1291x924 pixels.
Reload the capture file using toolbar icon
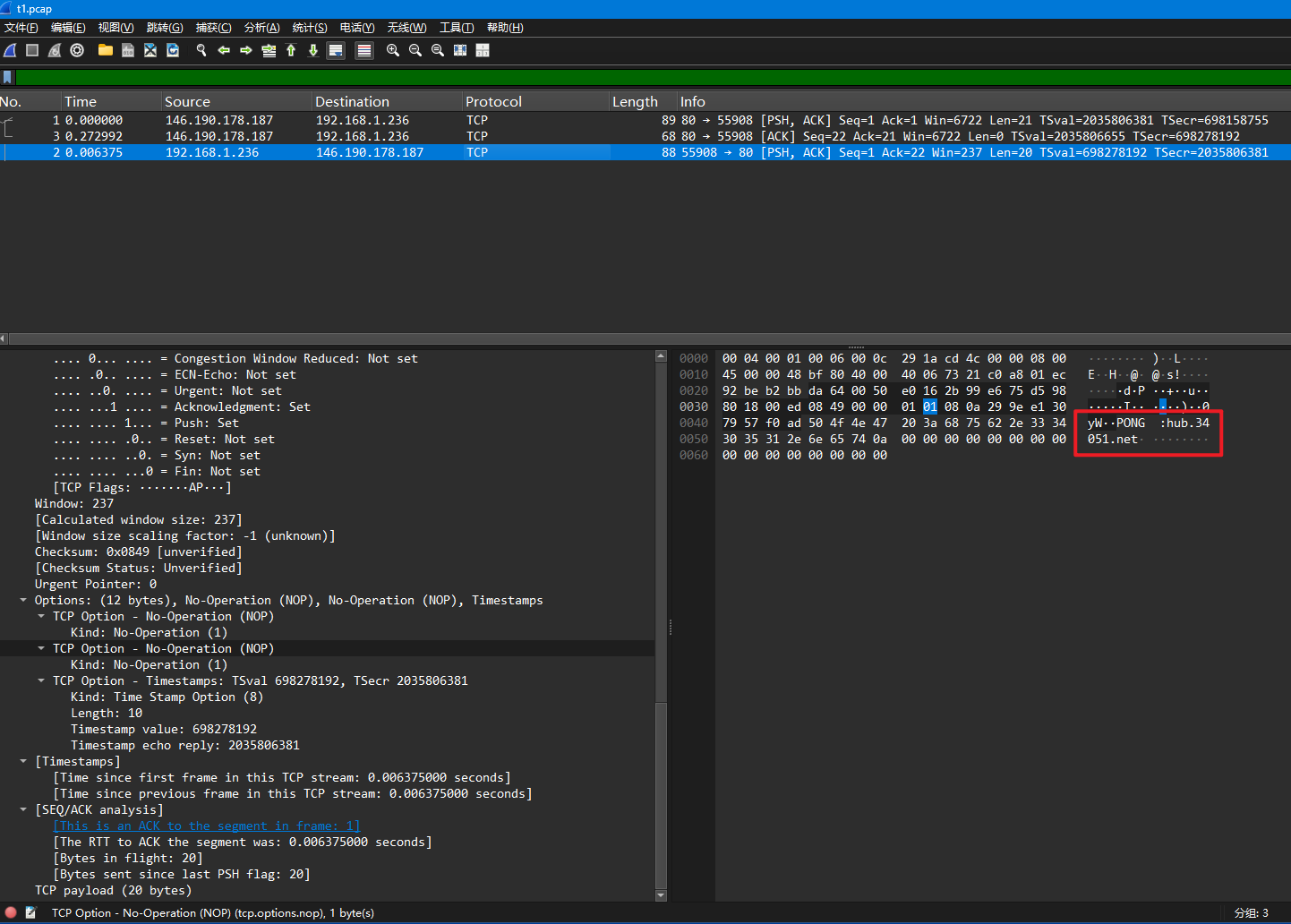(173, 50)
